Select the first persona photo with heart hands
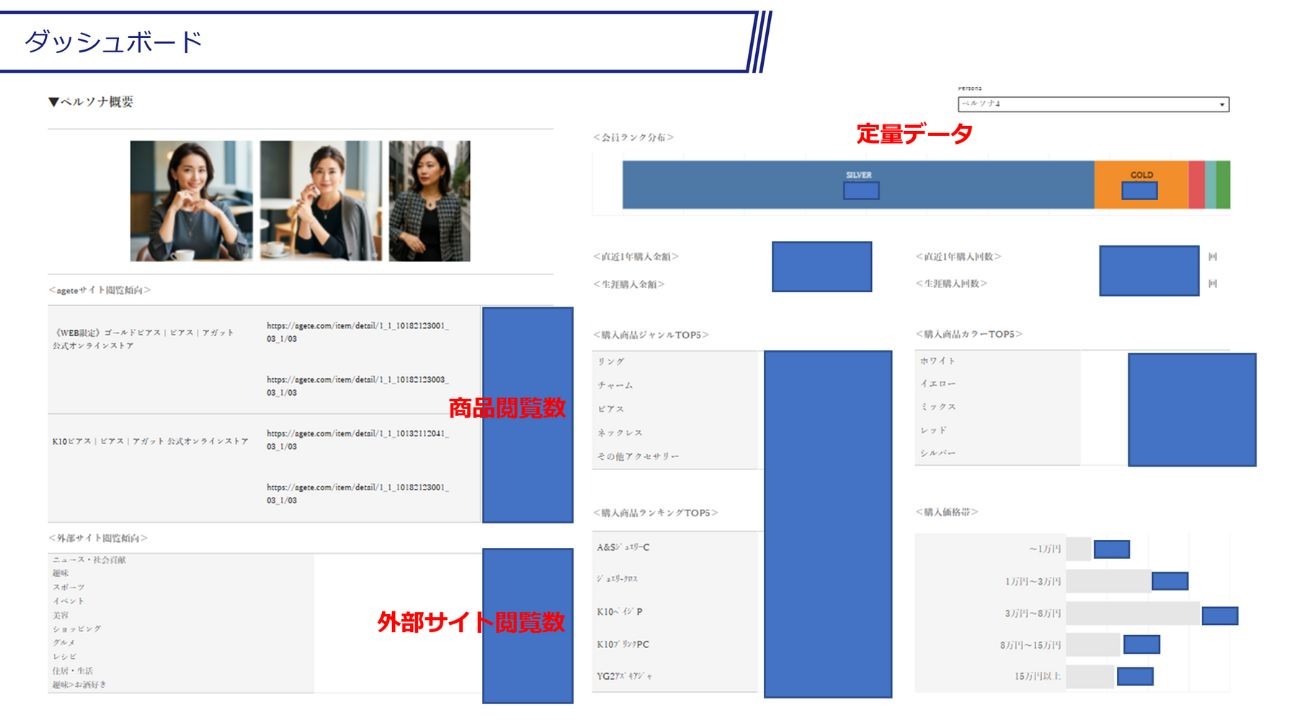1300x725 pixels. tap(190, 201)
